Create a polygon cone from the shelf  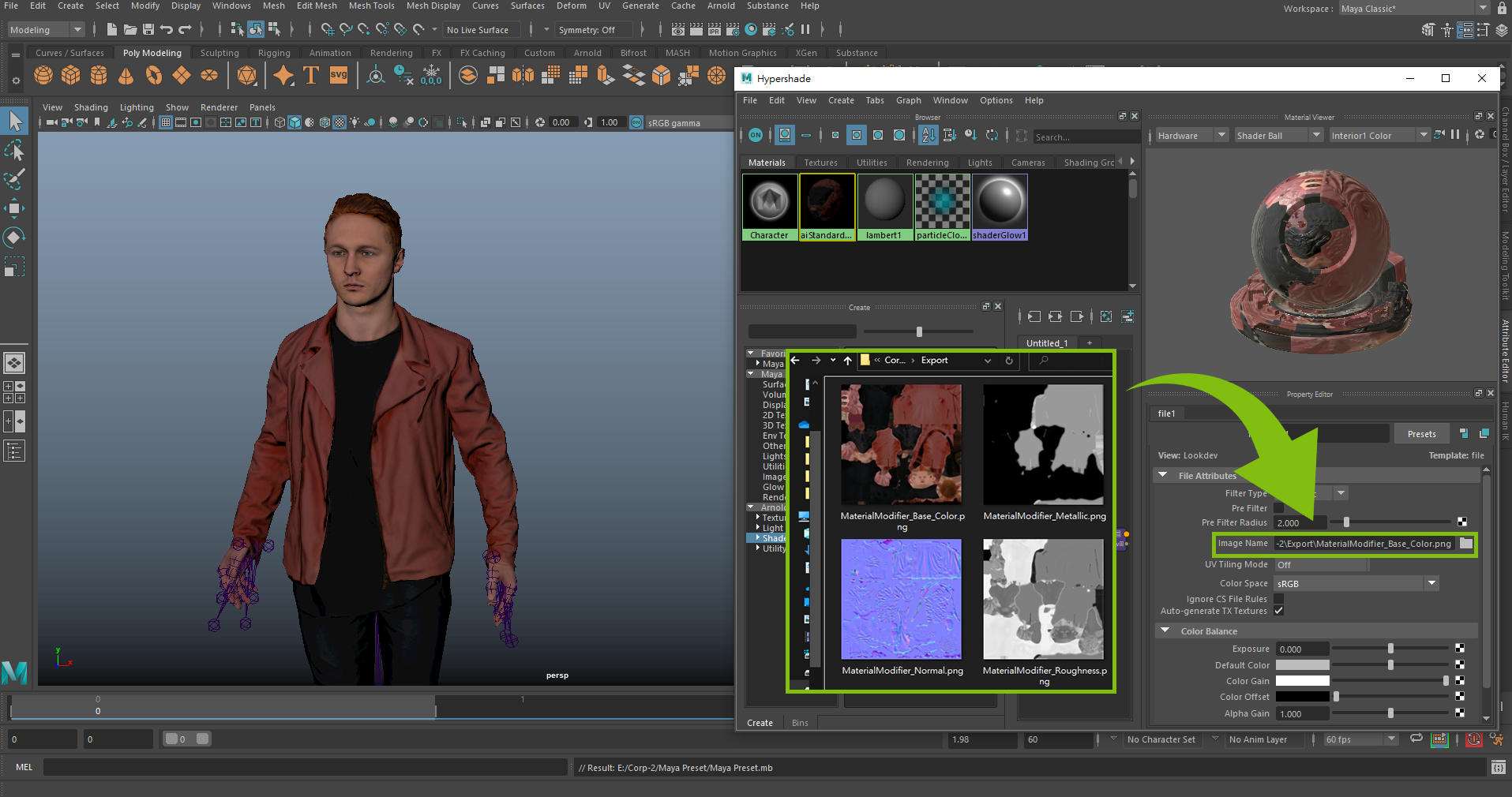pyautogui.click(x=126, y=75)
